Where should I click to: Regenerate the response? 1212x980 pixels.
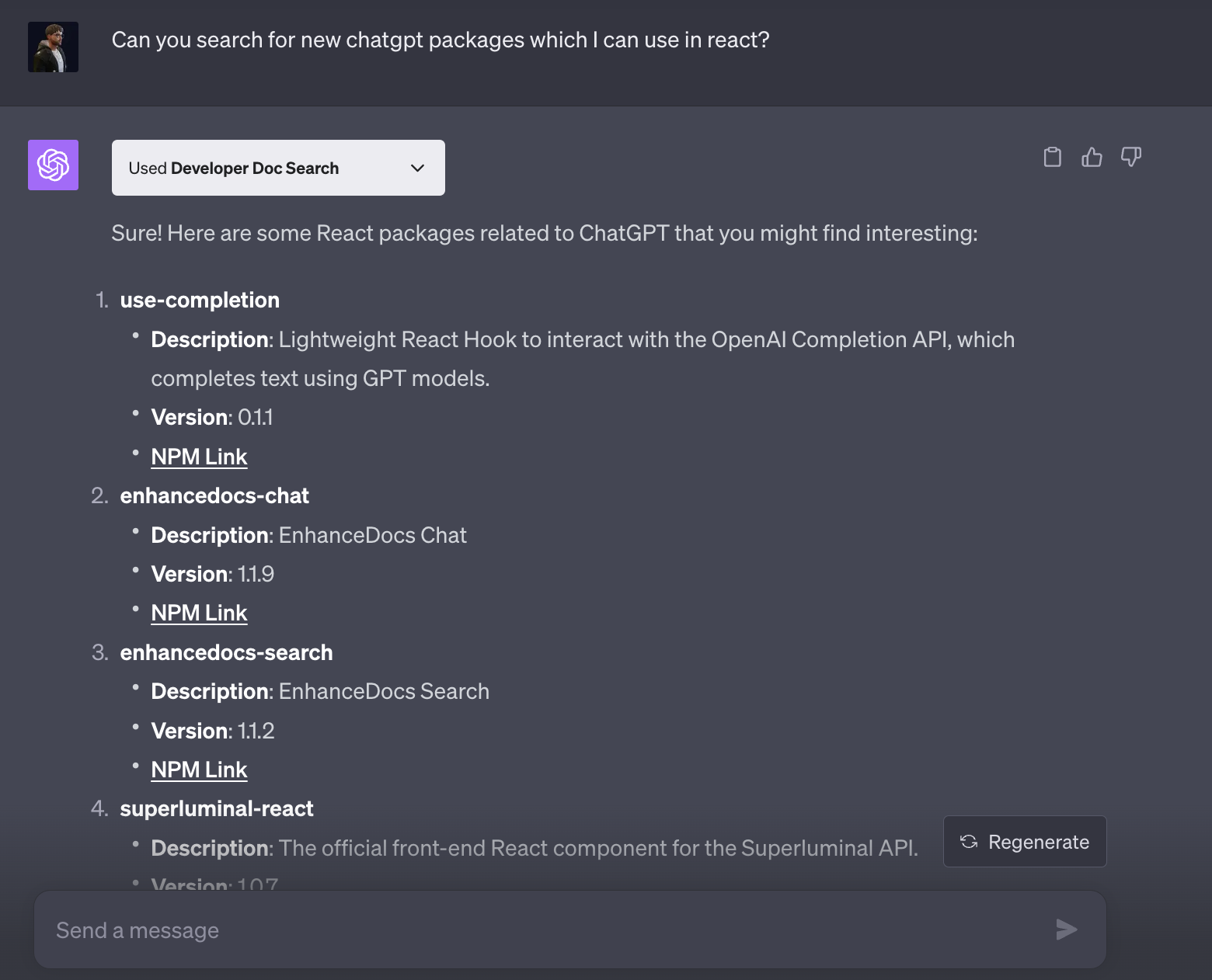click(x=1025, y=842)
